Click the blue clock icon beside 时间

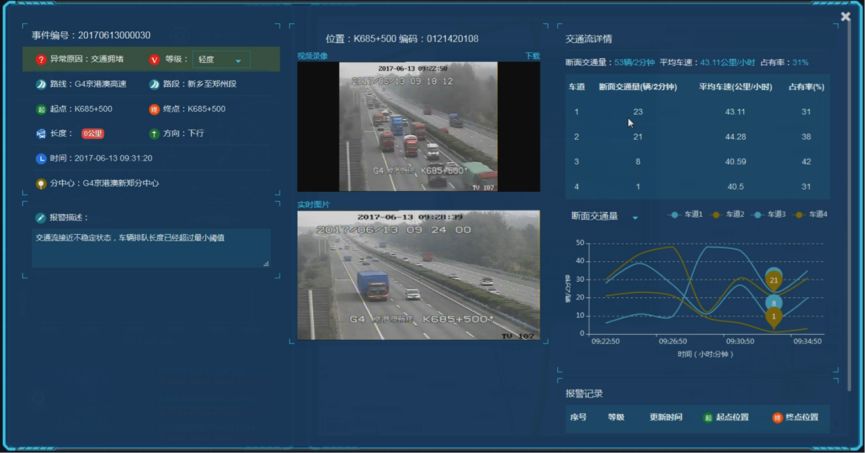click(x=40, y=158)
